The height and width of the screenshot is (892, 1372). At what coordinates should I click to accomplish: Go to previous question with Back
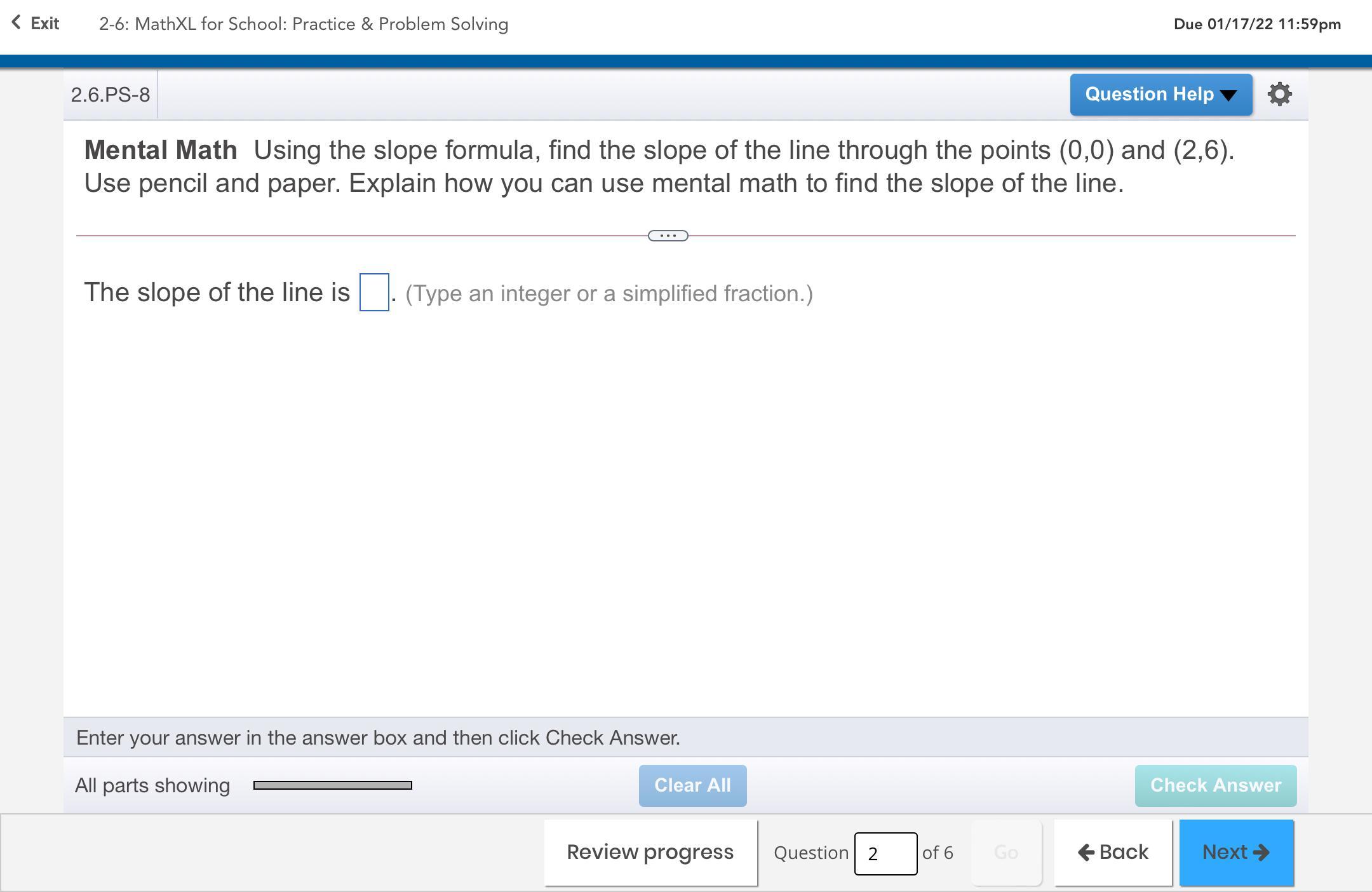point(1113,853)
